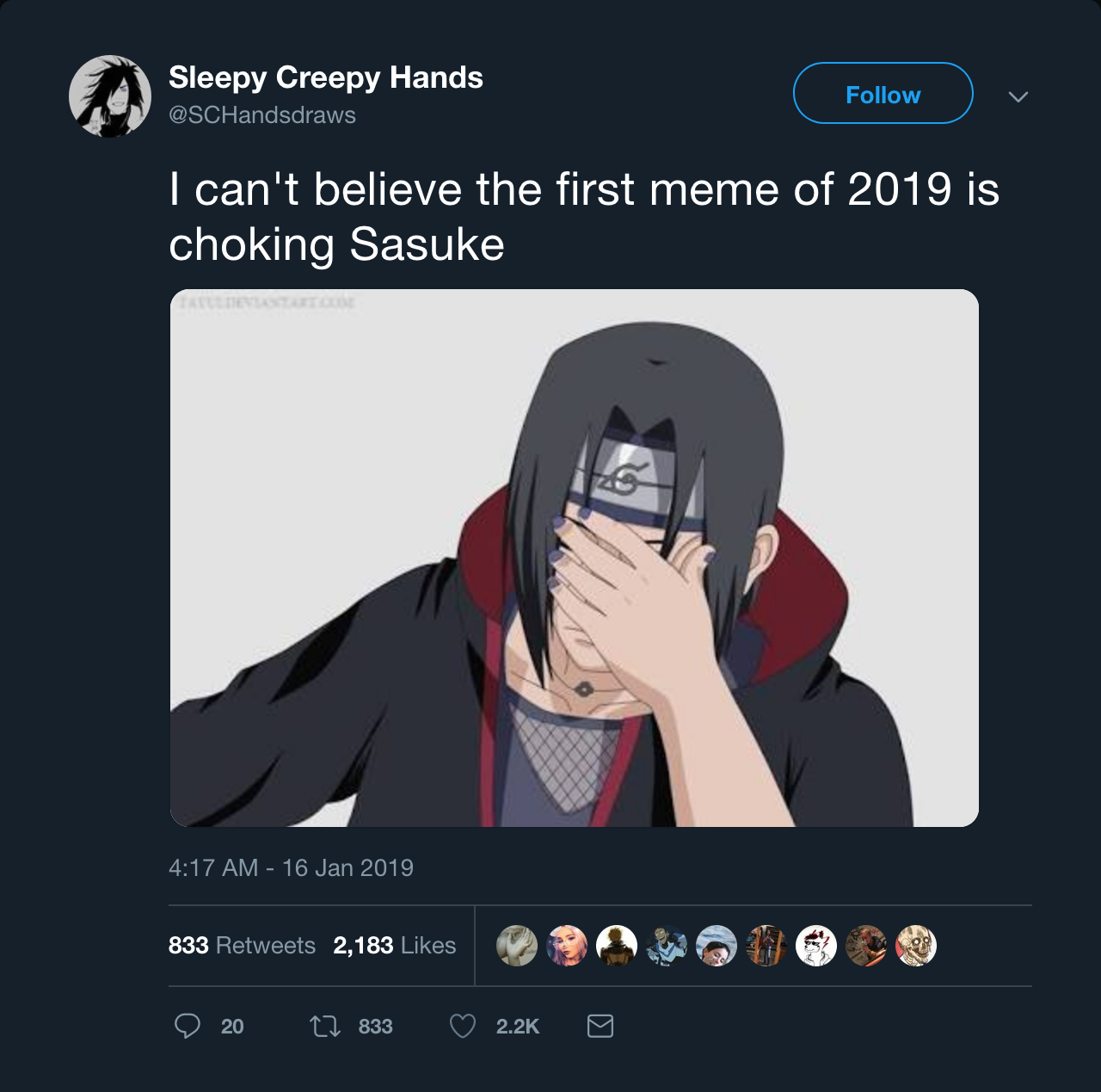Click the 2.2K like count label
This screenshot has height=1092, width=1101.
pos(517,1025)
